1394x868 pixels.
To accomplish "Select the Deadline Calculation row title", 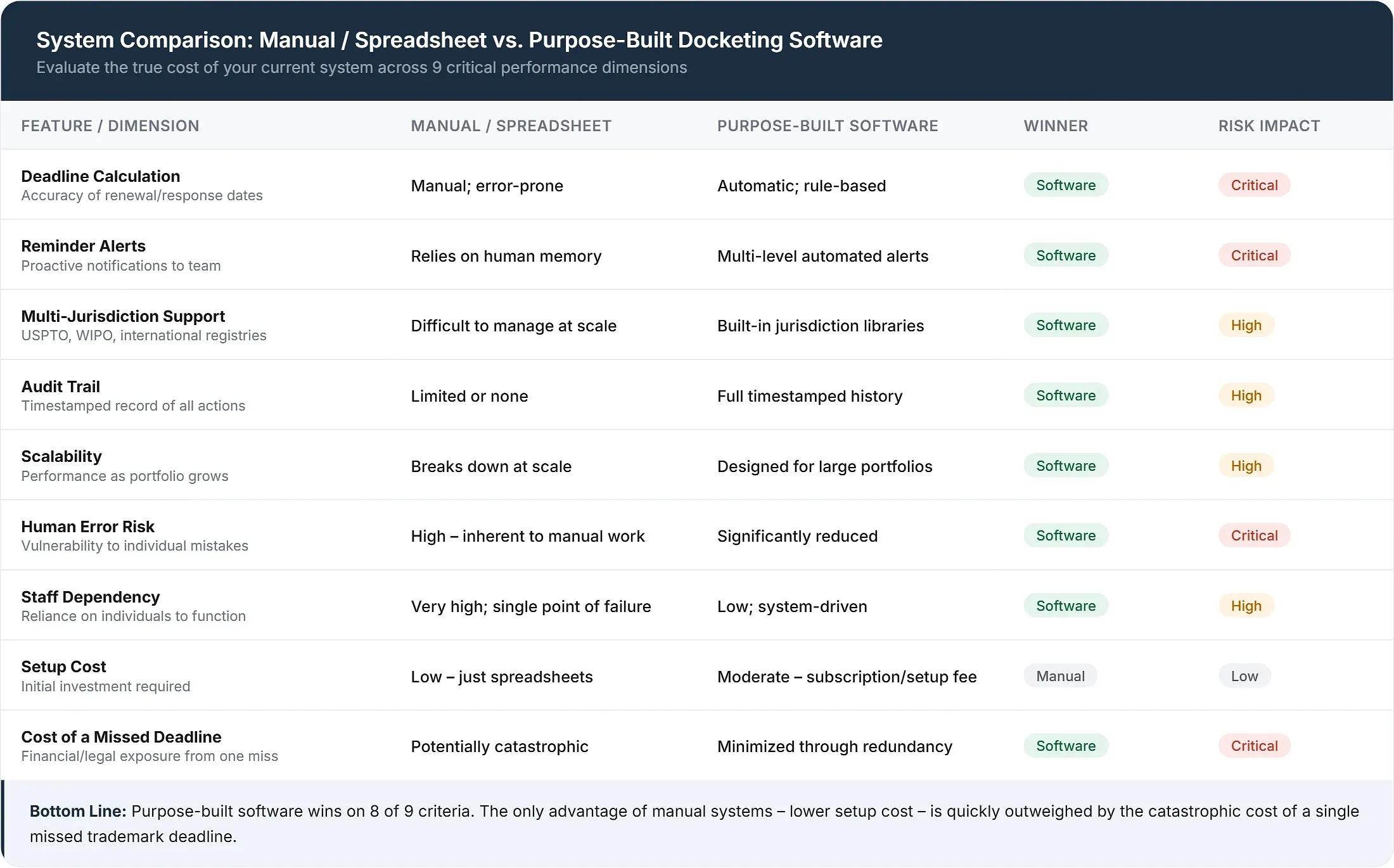I will [101, 176].
